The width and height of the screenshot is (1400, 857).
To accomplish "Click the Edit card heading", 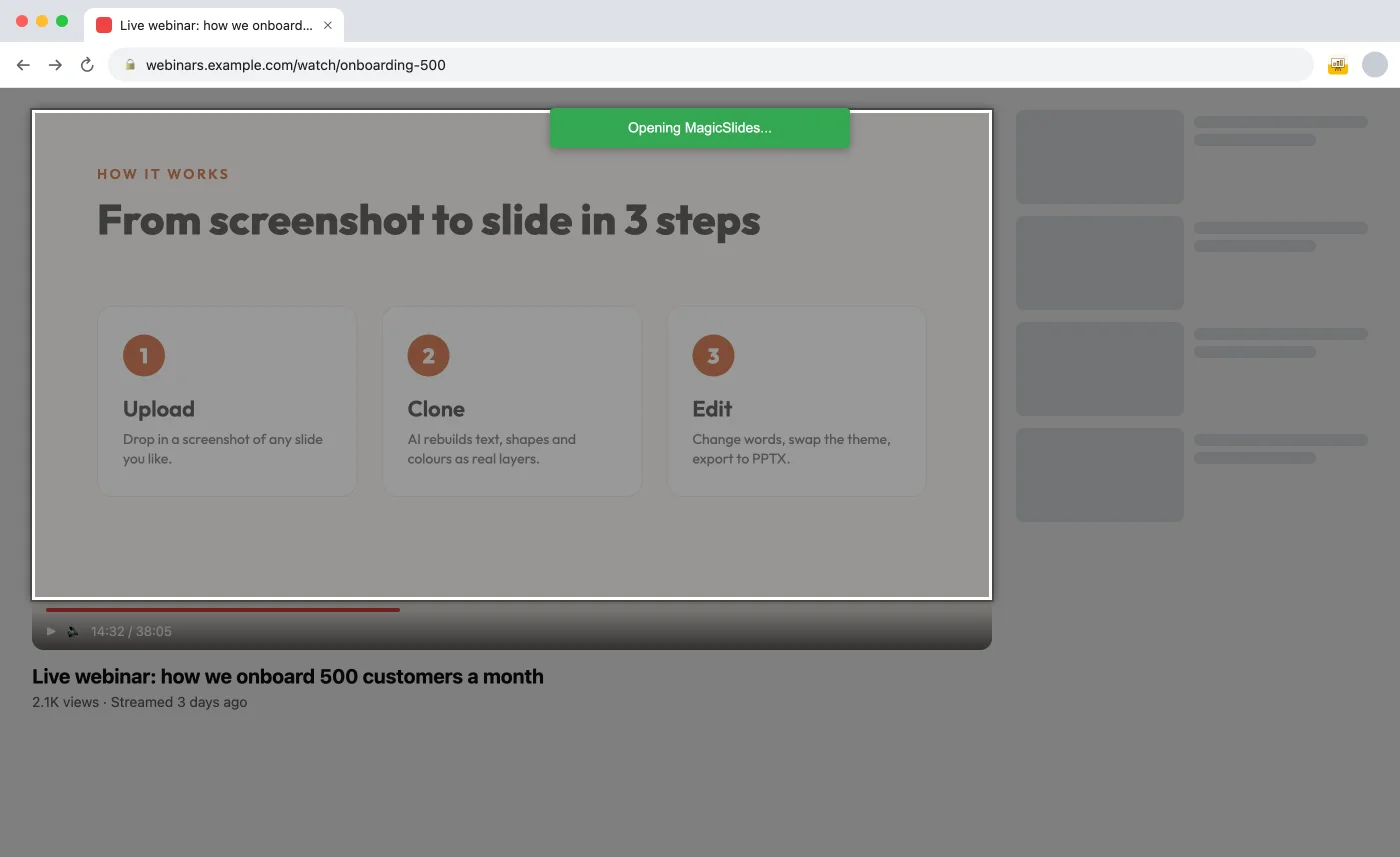I will 712,409.
